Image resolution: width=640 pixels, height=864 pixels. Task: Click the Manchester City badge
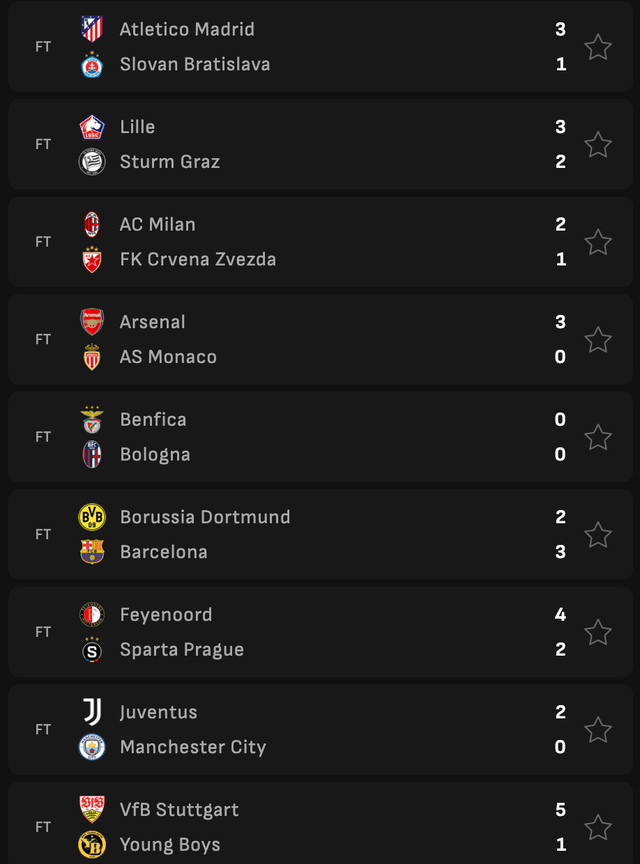(x=92, y=747)
